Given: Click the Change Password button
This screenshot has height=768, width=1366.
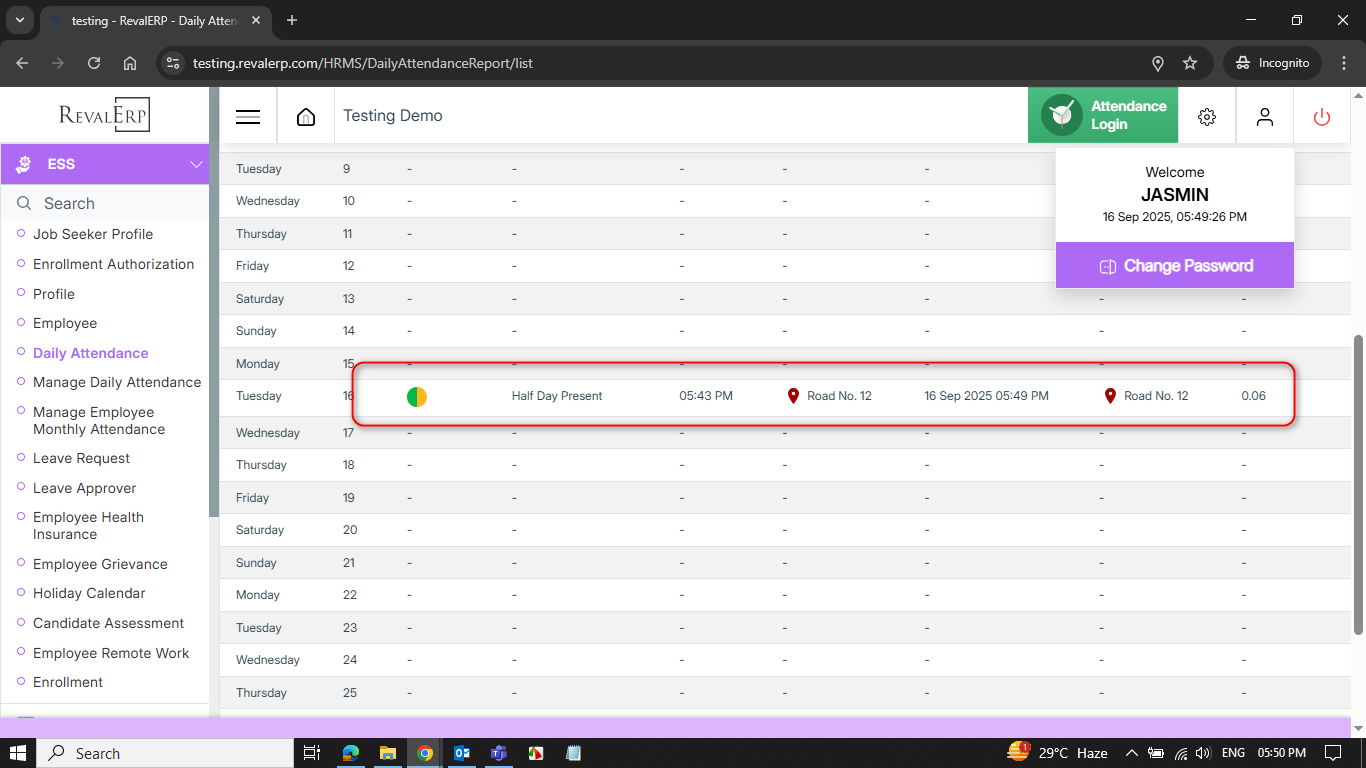Looking at the screenshot, I should [x=1174, y=266].
